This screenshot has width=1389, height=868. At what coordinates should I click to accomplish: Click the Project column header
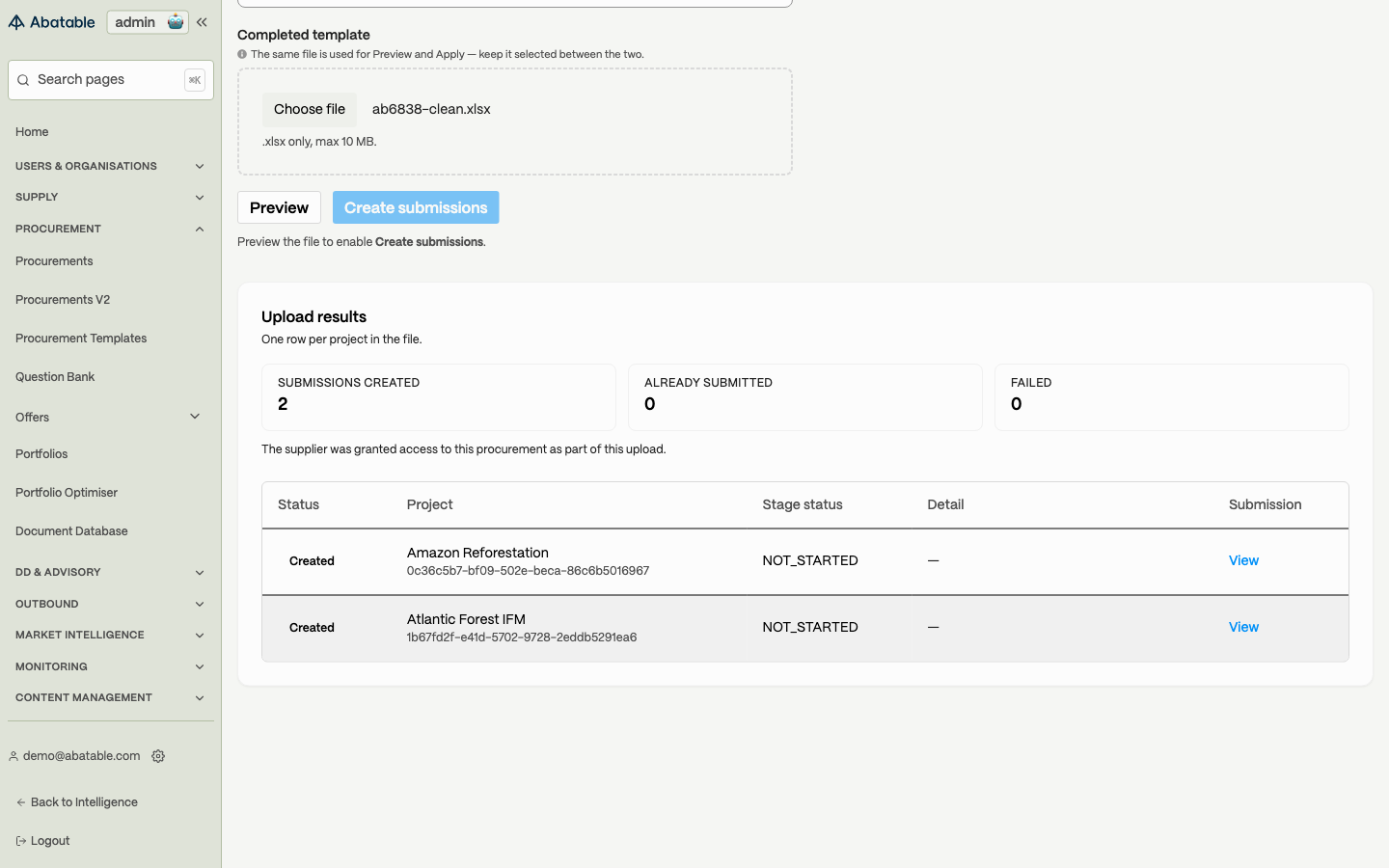coord(429,504)
